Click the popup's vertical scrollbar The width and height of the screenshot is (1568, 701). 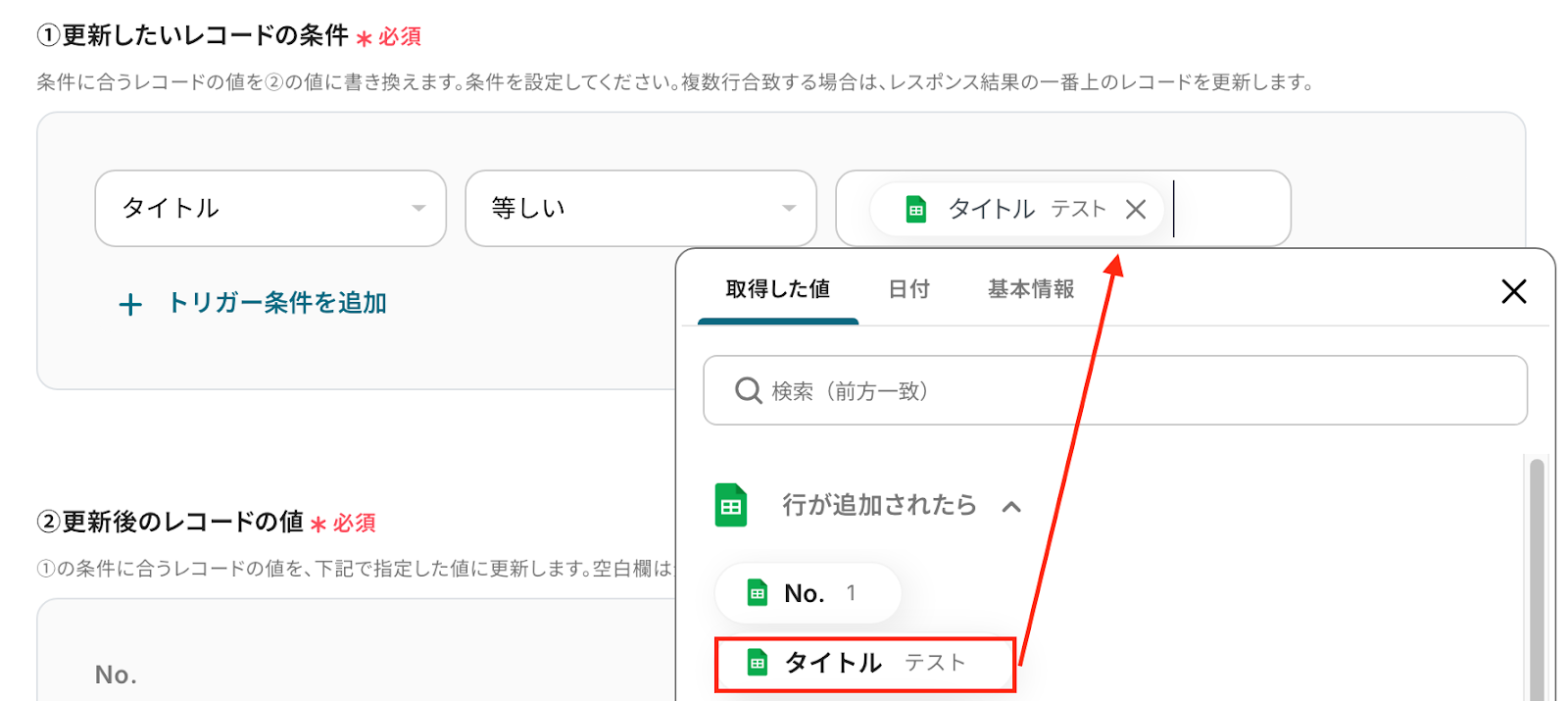click(1536, 578)
